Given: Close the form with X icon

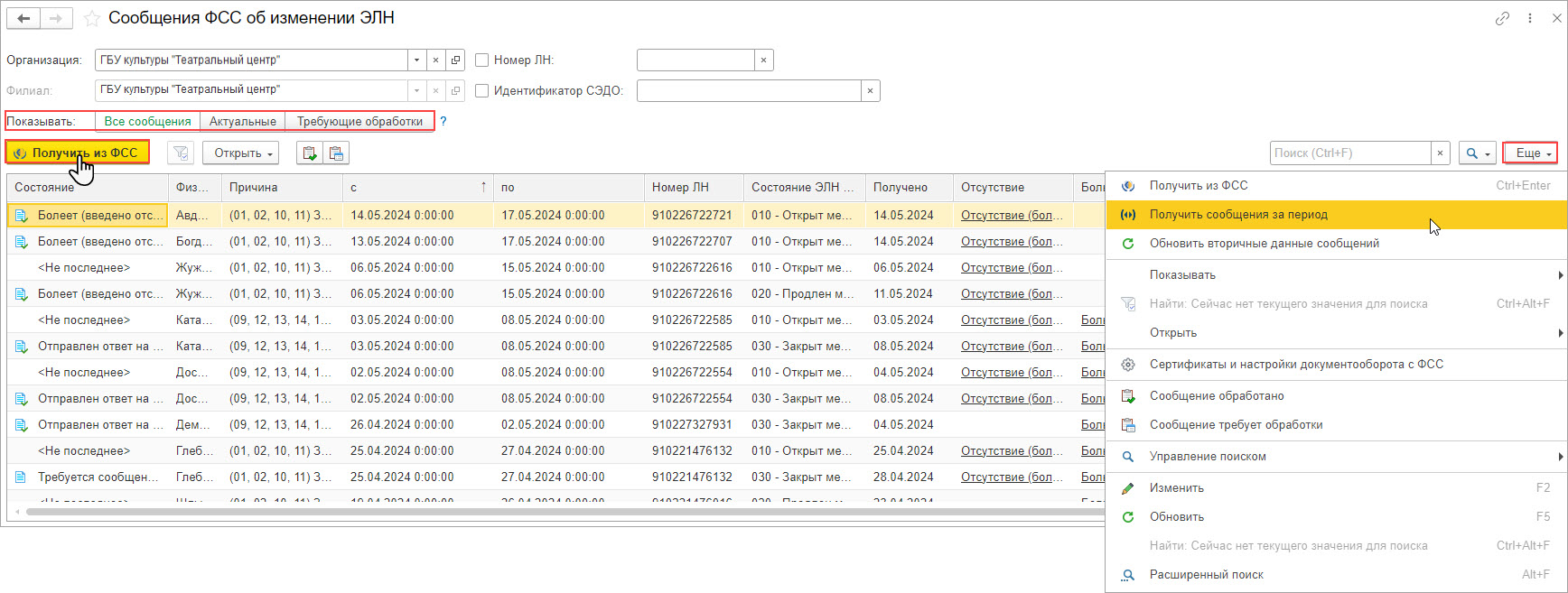Looking at the screenshot, I should click(1557, 18).
